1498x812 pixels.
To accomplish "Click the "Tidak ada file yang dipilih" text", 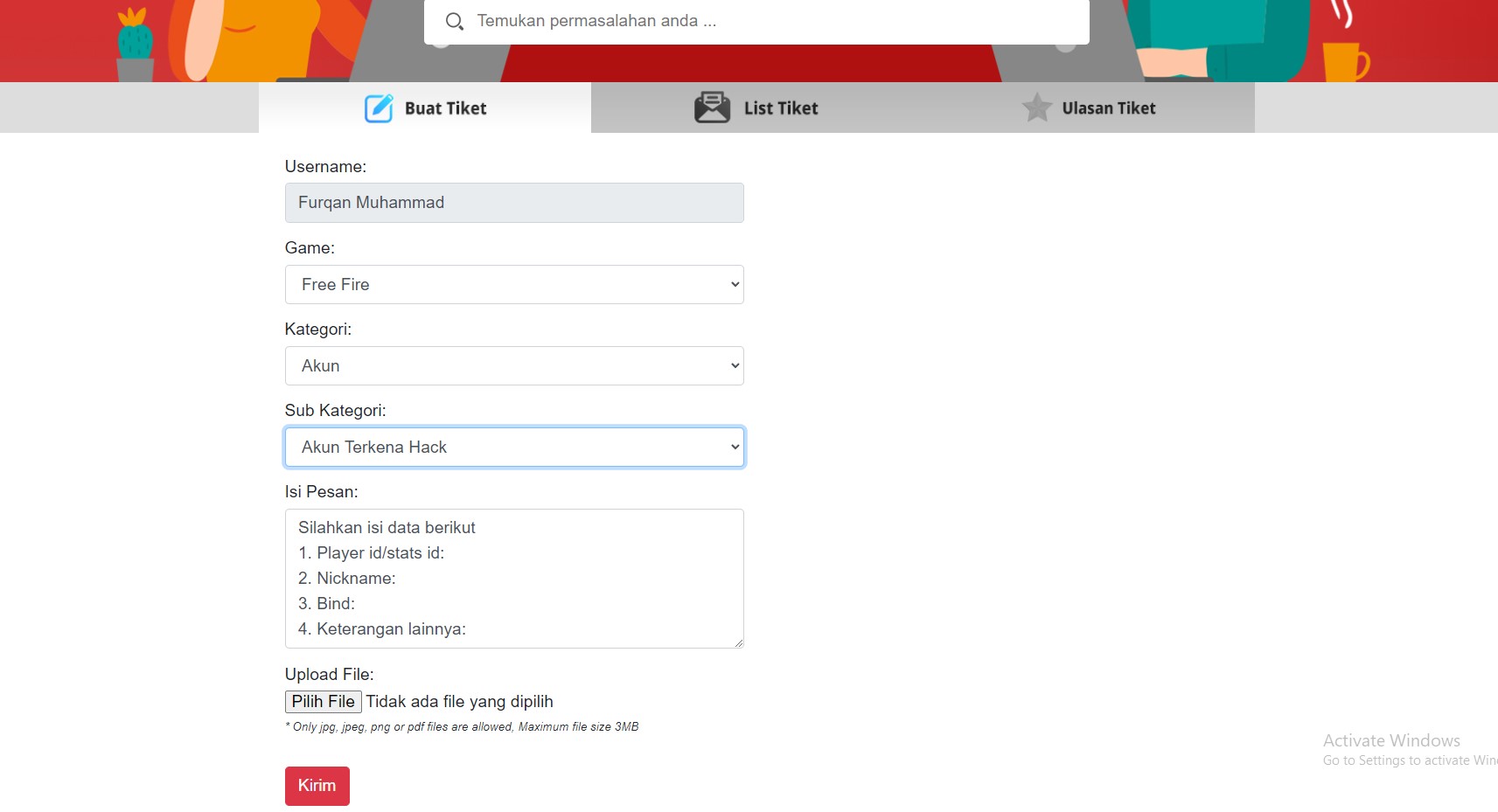I will (x=459, y=702).
